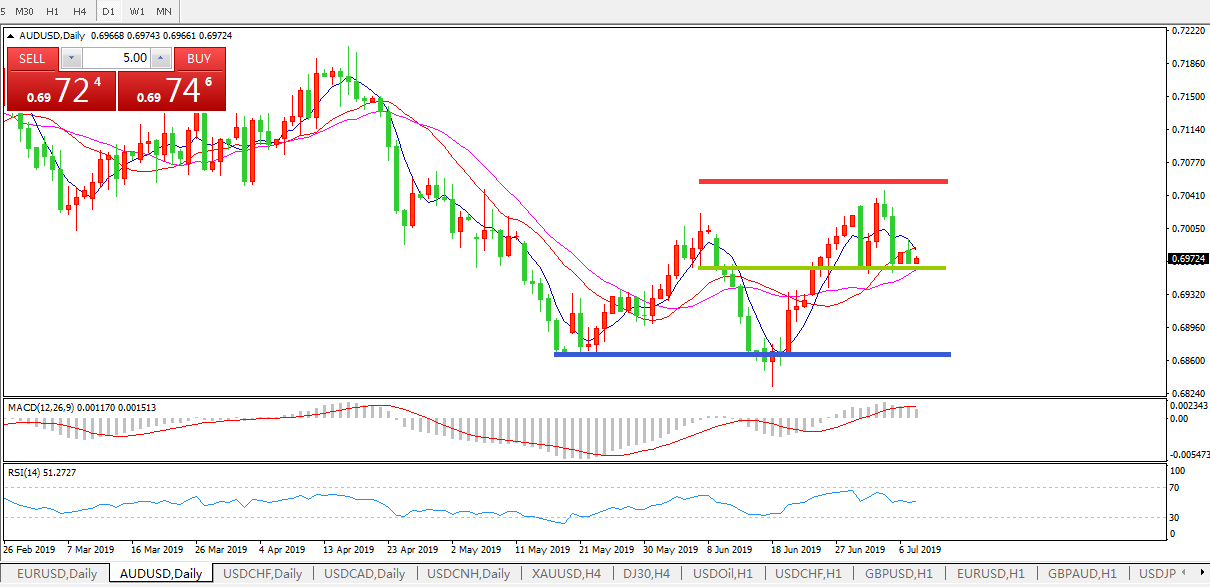This screenshot has width=1210, height=587.
Task: Switch to the USDCHF,Daily chart tab
Action: (x=263, y=574)
